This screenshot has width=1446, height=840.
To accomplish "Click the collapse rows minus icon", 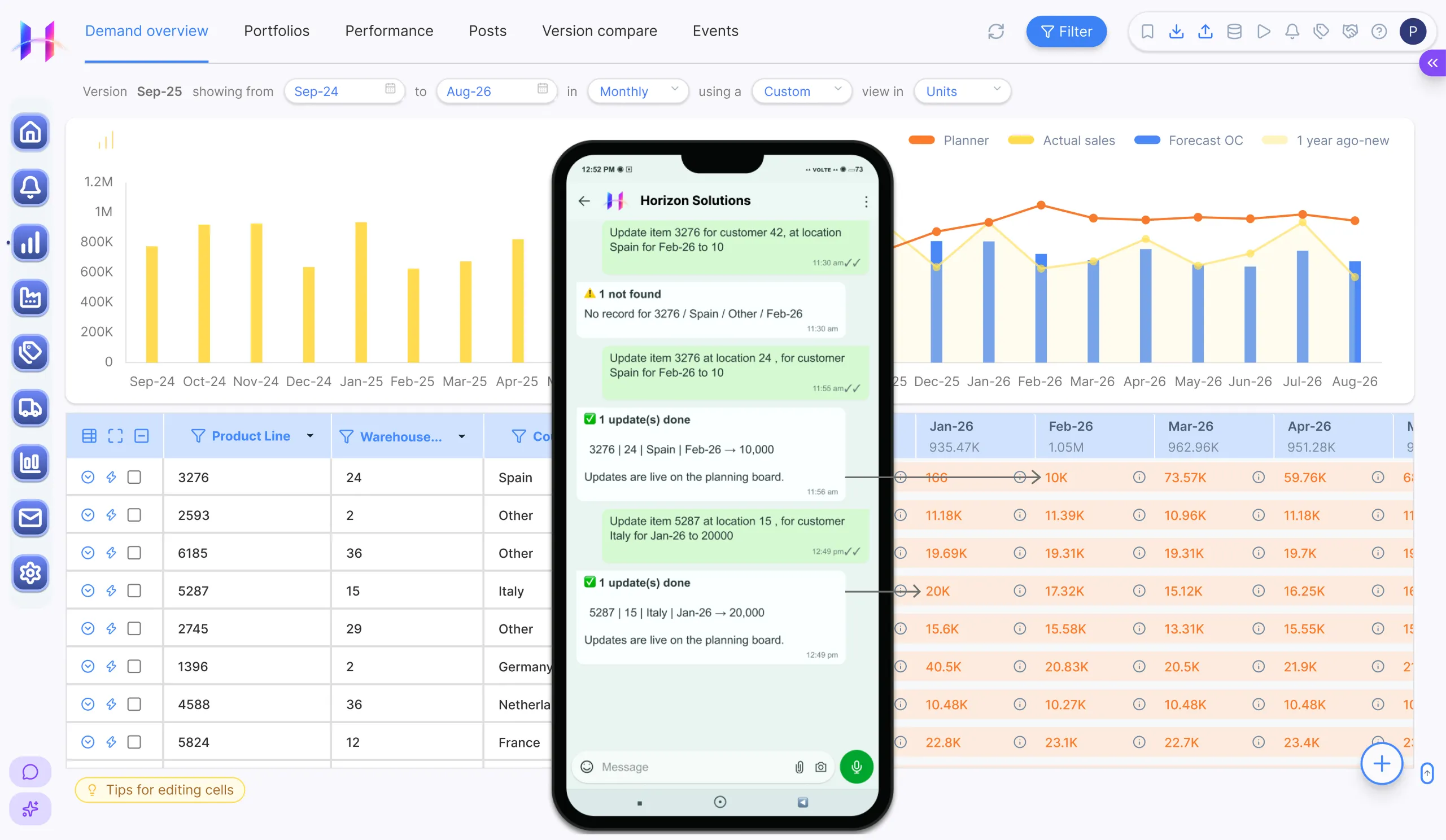I will [x=142, y=436].
